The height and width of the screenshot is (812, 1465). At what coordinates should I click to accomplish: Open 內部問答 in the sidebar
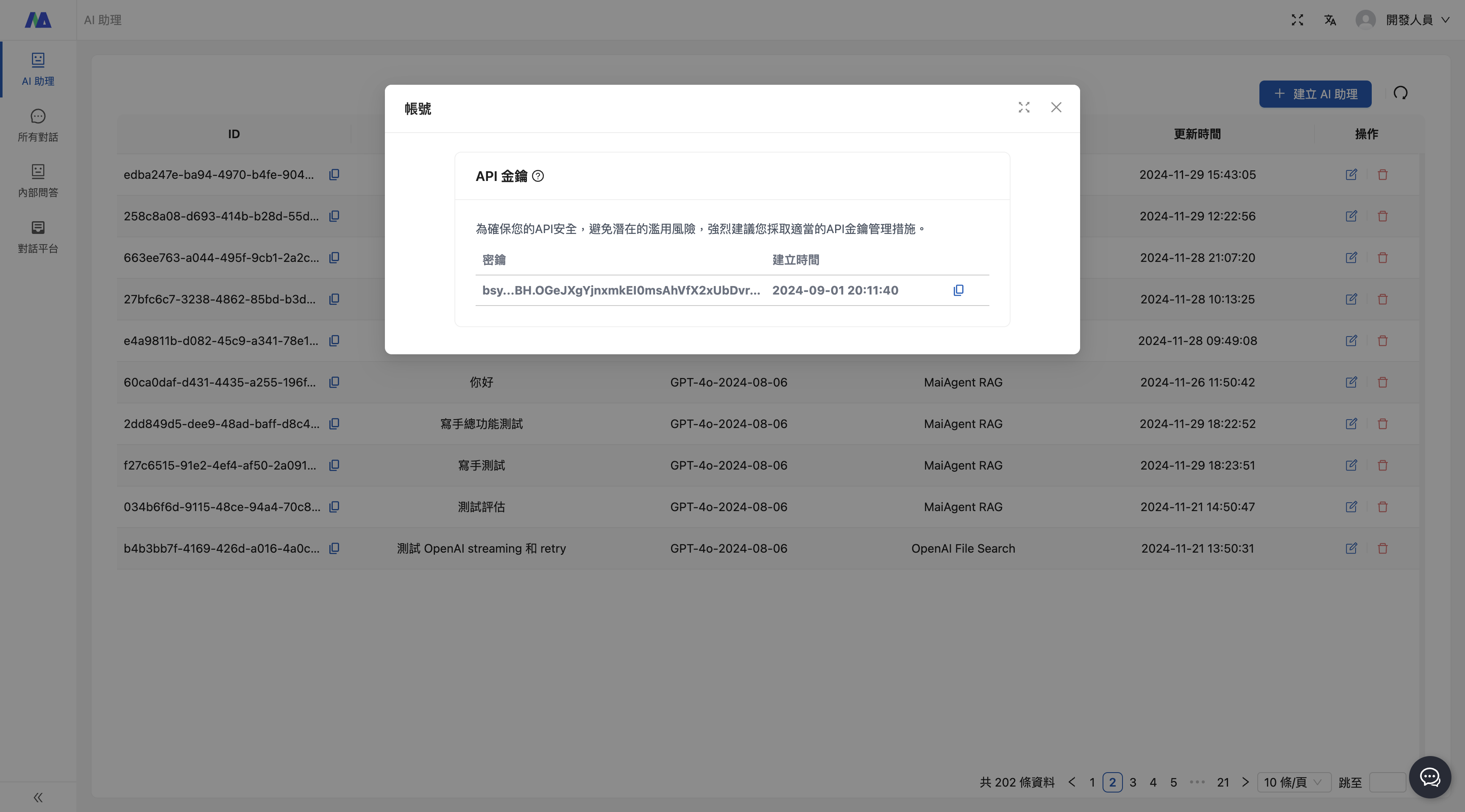[x=38, y=181]
